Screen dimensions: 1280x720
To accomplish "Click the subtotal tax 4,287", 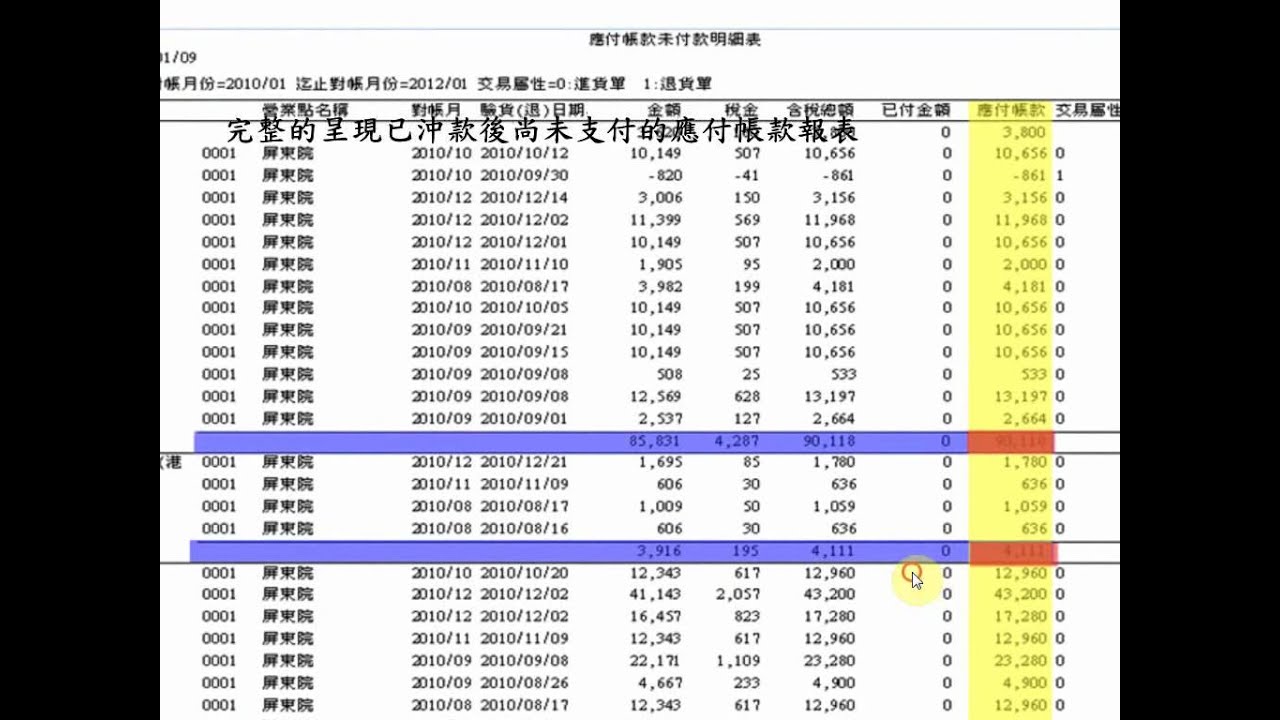I will click(x=738, y=440).
